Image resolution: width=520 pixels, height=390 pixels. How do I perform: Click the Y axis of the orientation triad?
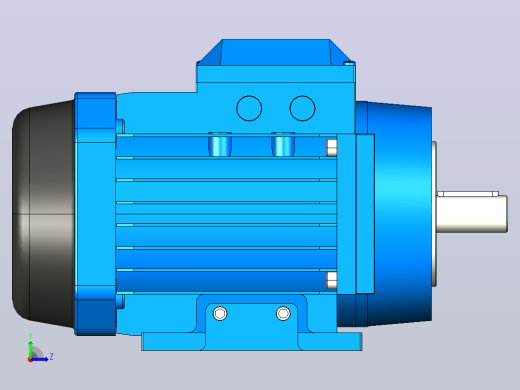(x=30, y=348)
